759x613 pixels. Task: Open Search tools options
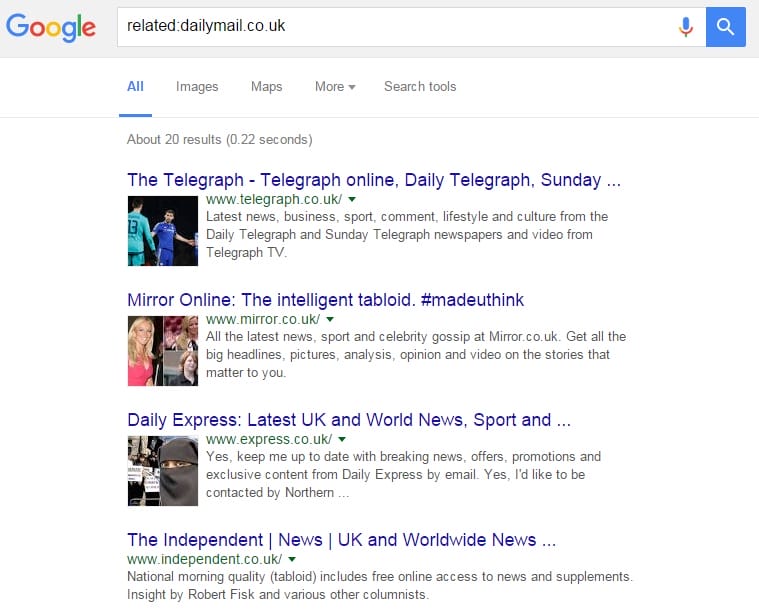[420, 87]
